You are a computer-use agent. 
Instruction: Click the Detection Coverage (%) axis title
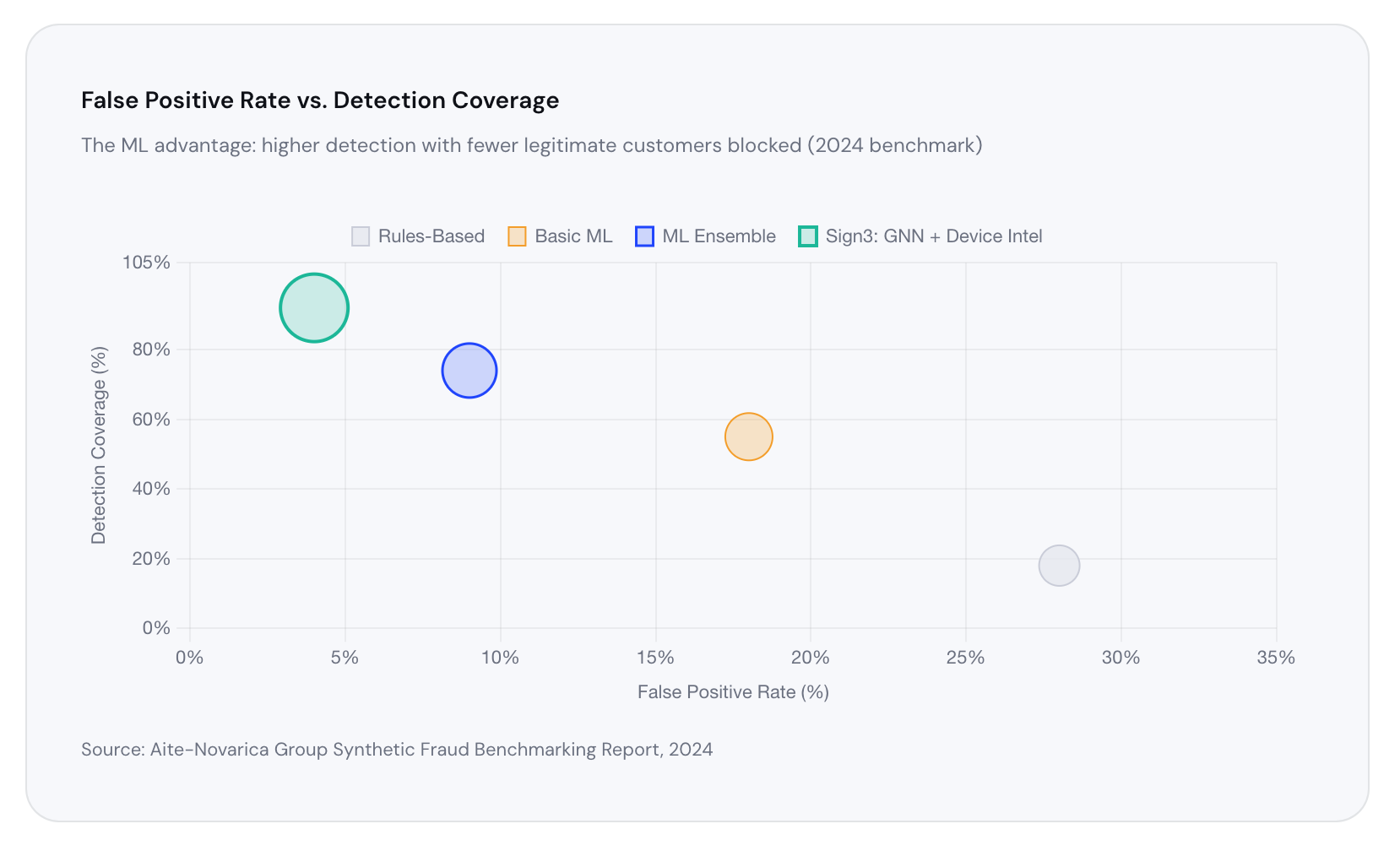point(99,445)
